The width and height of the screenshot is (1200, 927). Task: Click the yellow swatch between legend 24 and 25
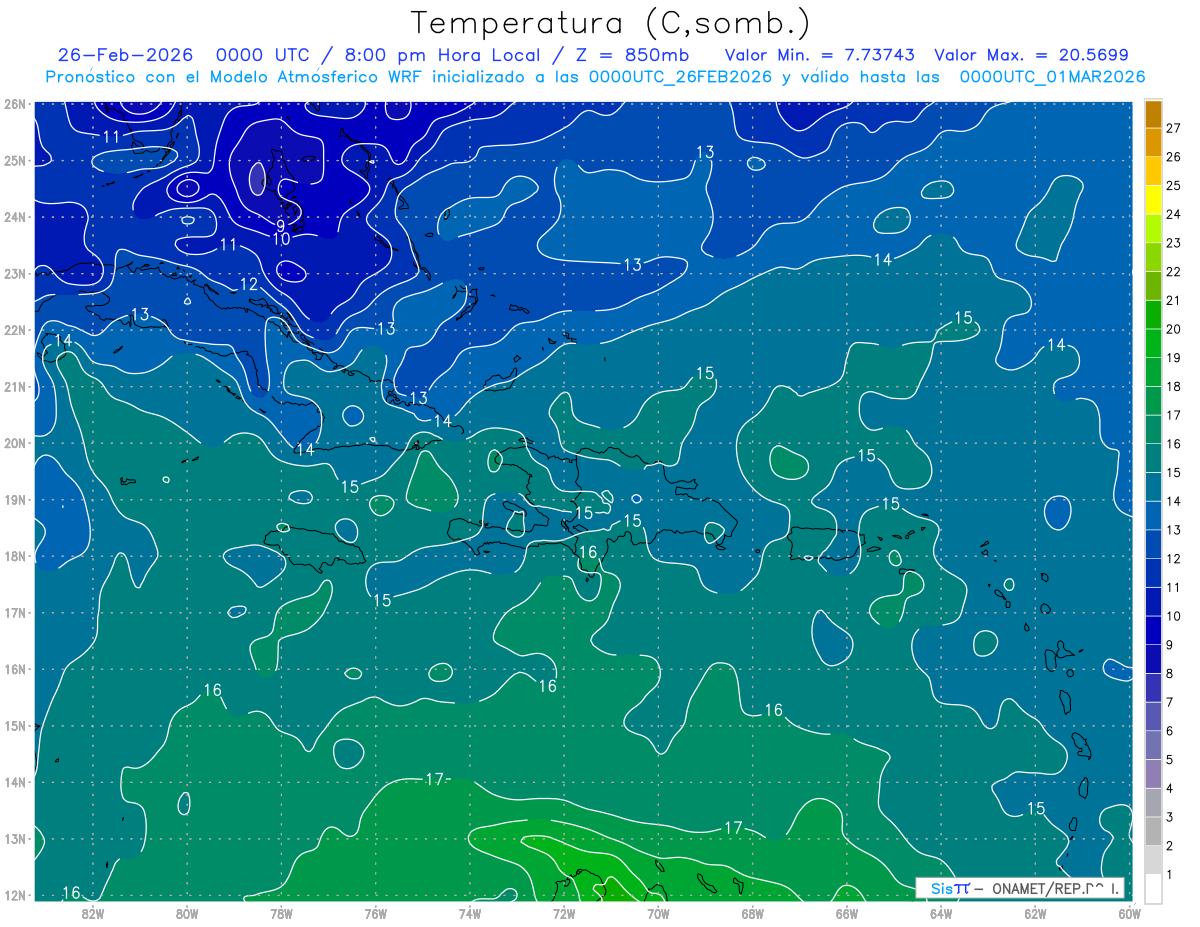point(1153,200)
